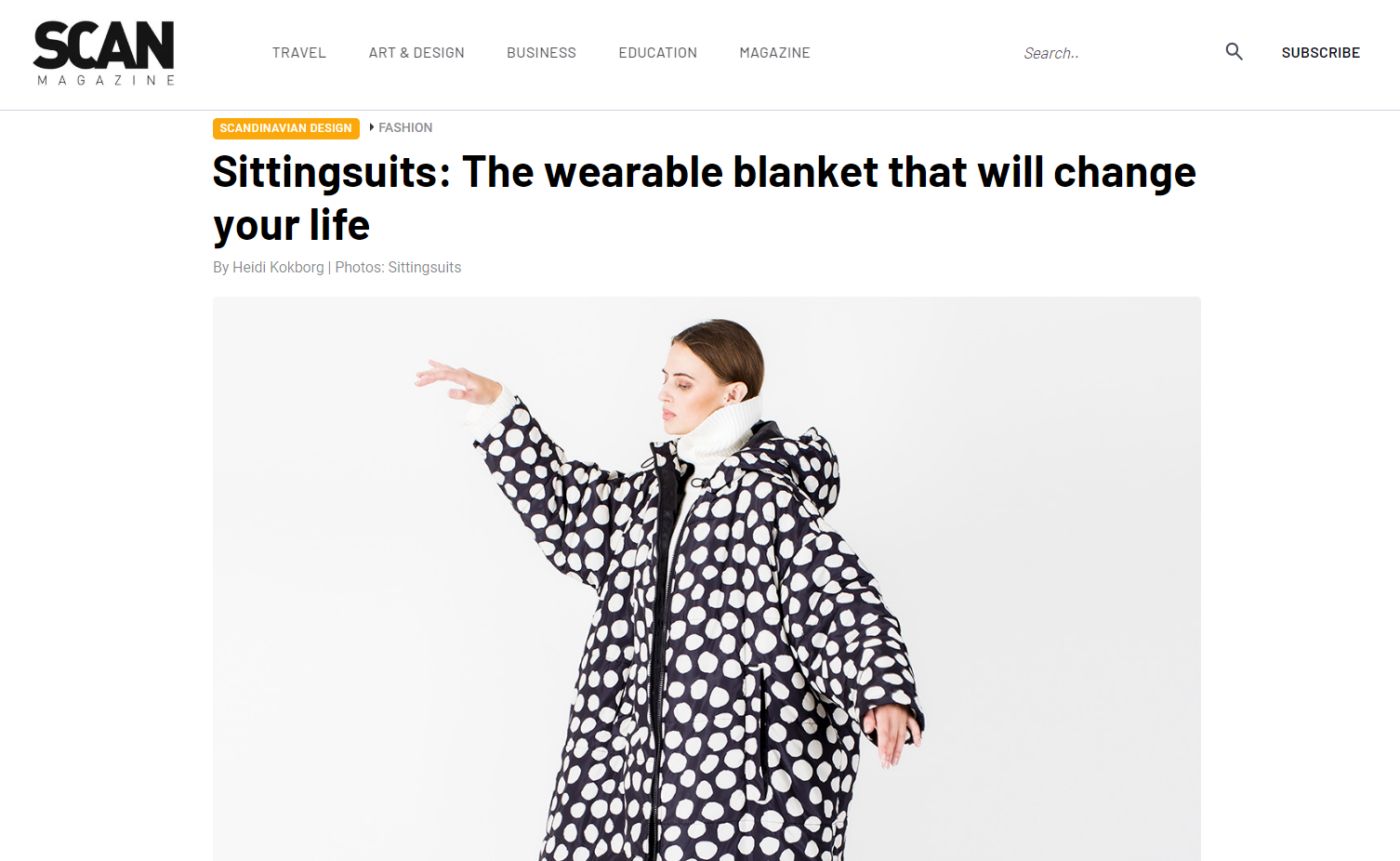The width and height of the screenshot is (1400, 861).
Task: Click the Sittingsuits article headline
Action: click(705, 198)
